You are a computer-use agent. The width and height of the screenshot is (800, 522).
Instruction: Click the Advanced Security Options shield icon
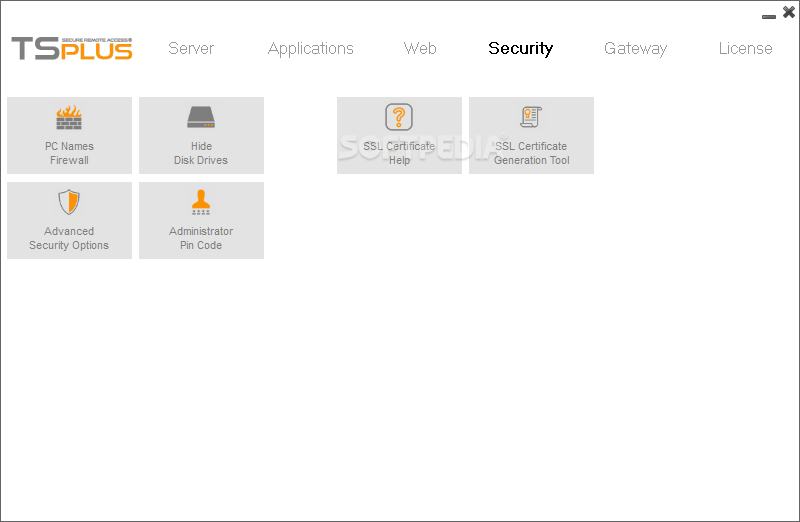click(69, 203)
